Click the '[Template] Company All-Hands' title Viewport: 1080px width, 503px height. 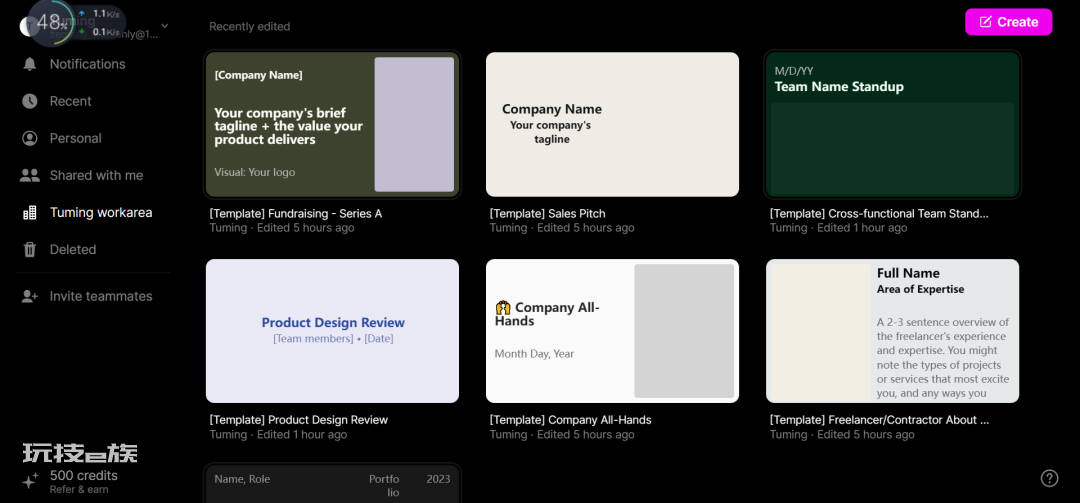pos(570,420)
